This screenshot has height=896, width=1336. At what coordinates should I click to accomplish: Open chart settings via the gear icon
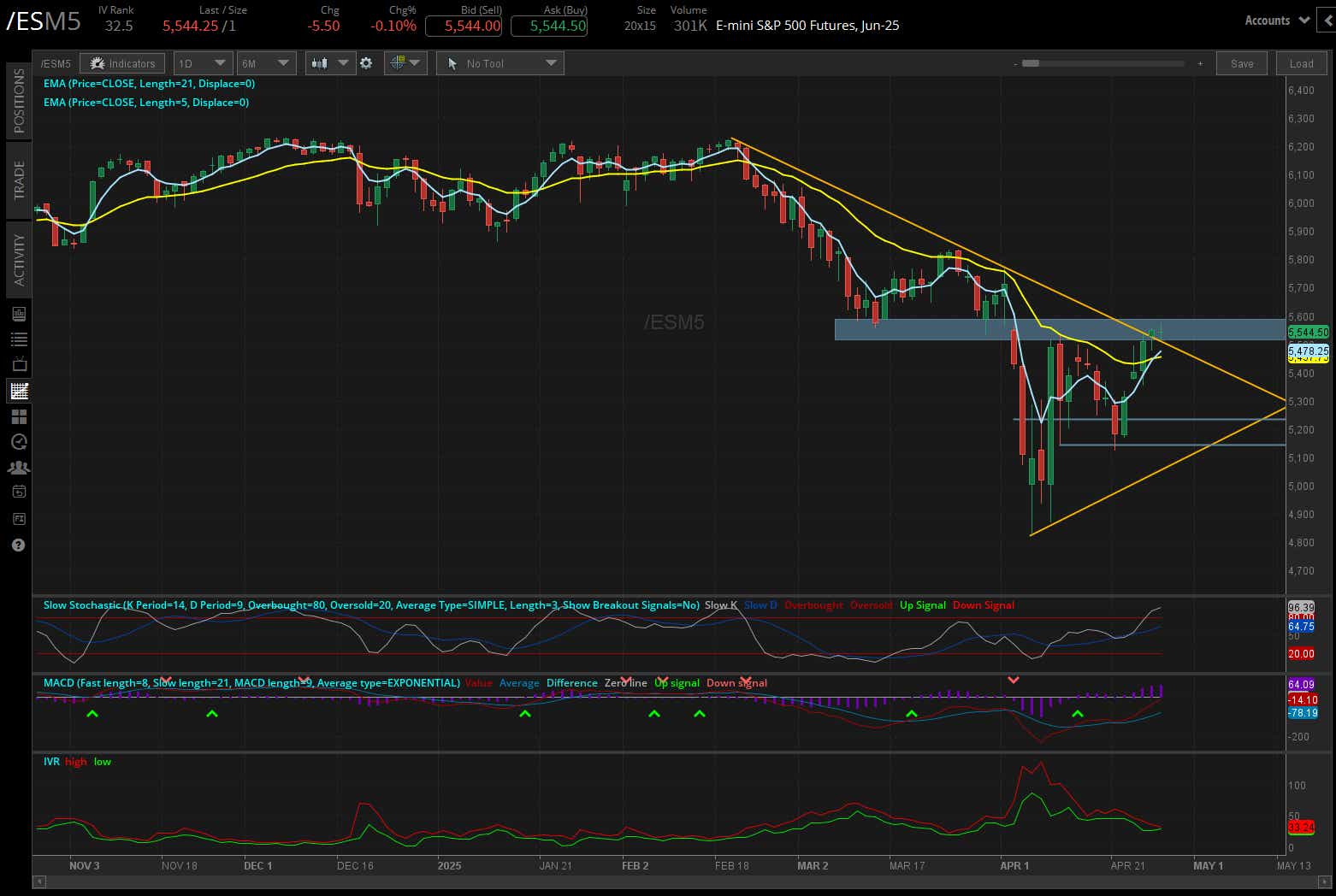tap(366, 62)
